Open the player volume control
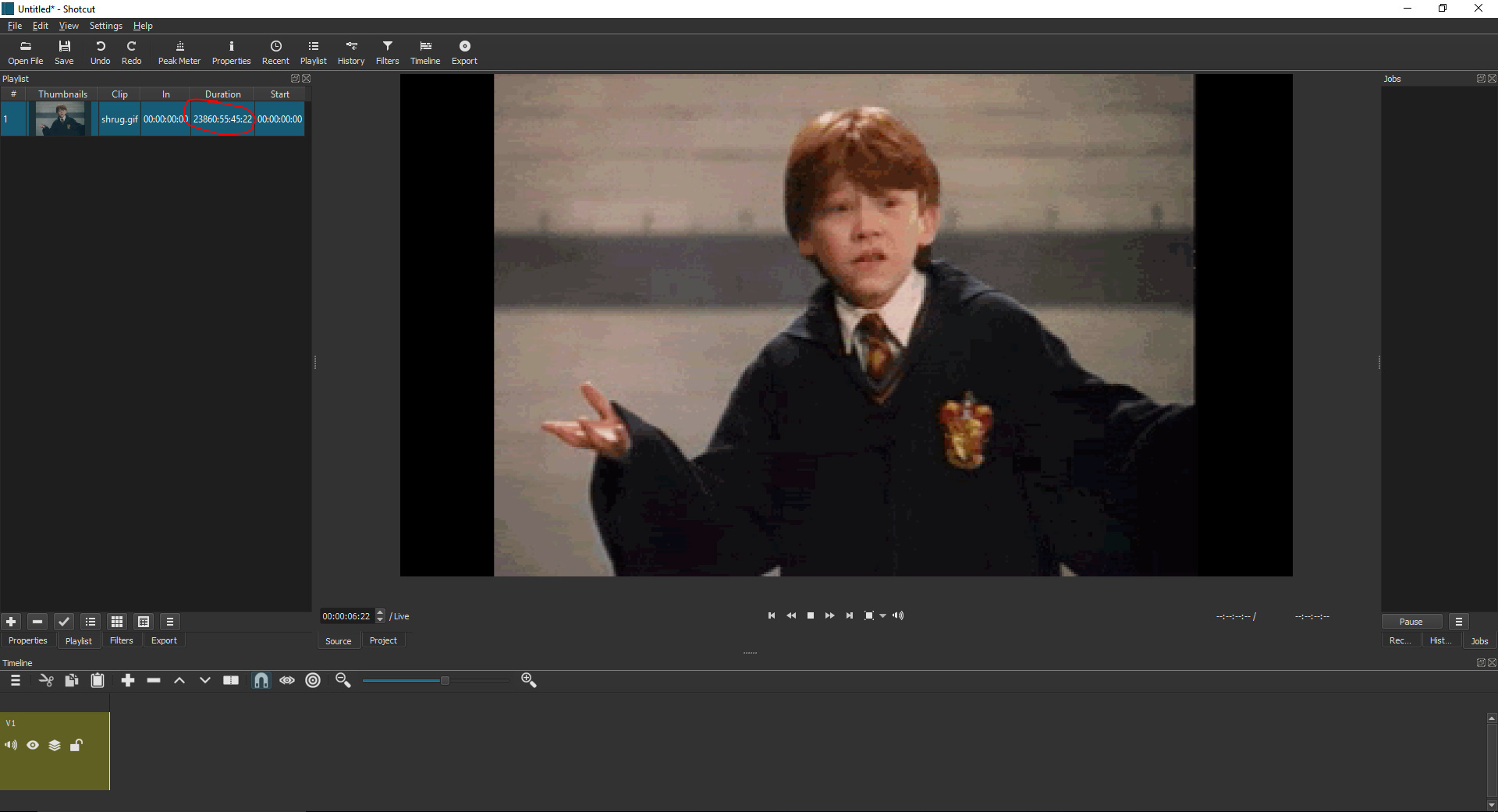The height and width of the screenshot is (812, 1498). [x=898, y=615]
